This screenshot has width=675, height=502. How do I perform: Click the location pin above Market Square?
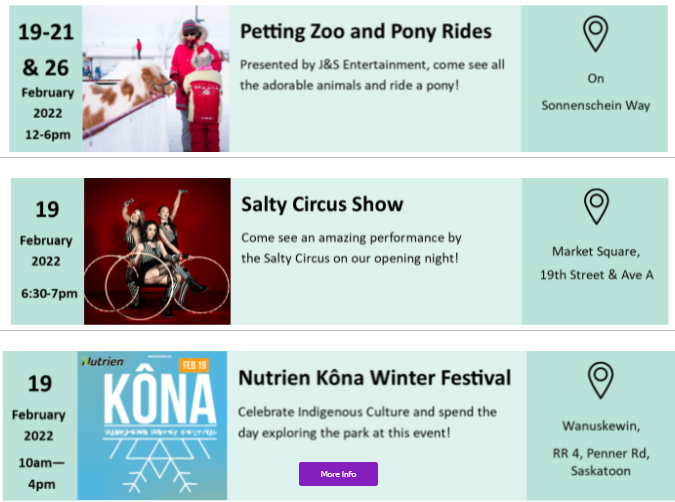pyautogui.click(x=596, y=206)
